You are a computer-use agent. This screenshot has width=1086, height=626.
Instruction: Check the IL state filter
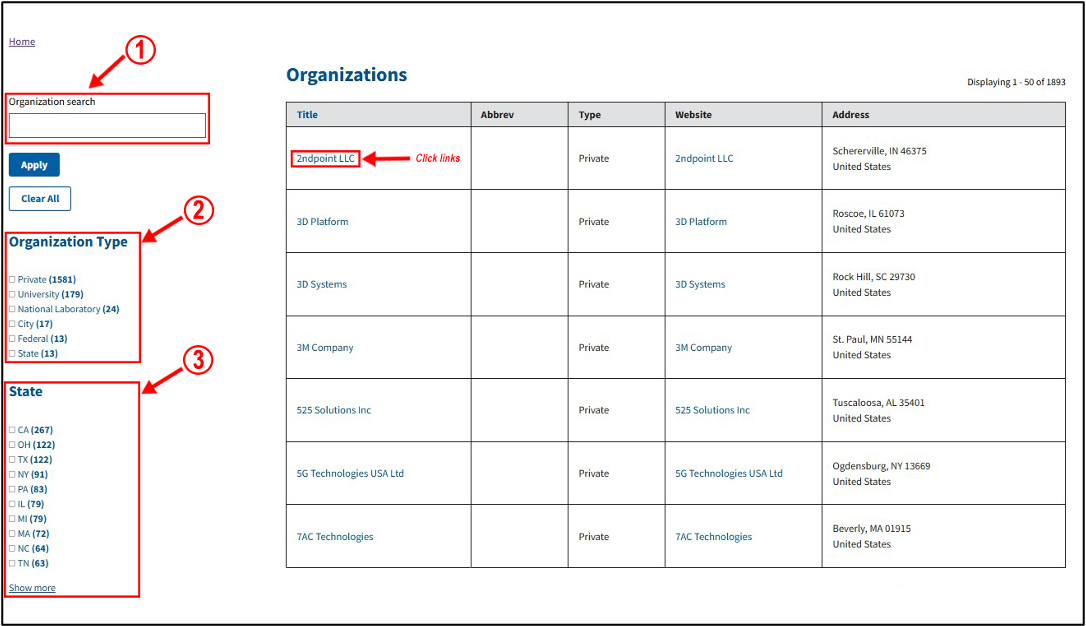[12, 504]
